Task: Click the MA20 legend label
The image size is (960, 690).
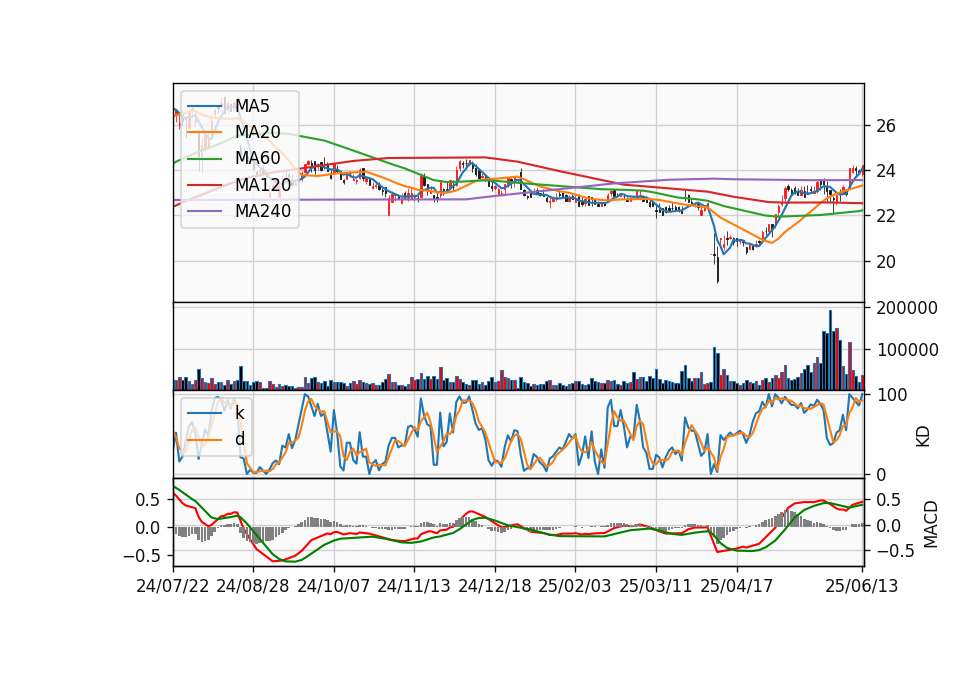Action: click(257, 132)
